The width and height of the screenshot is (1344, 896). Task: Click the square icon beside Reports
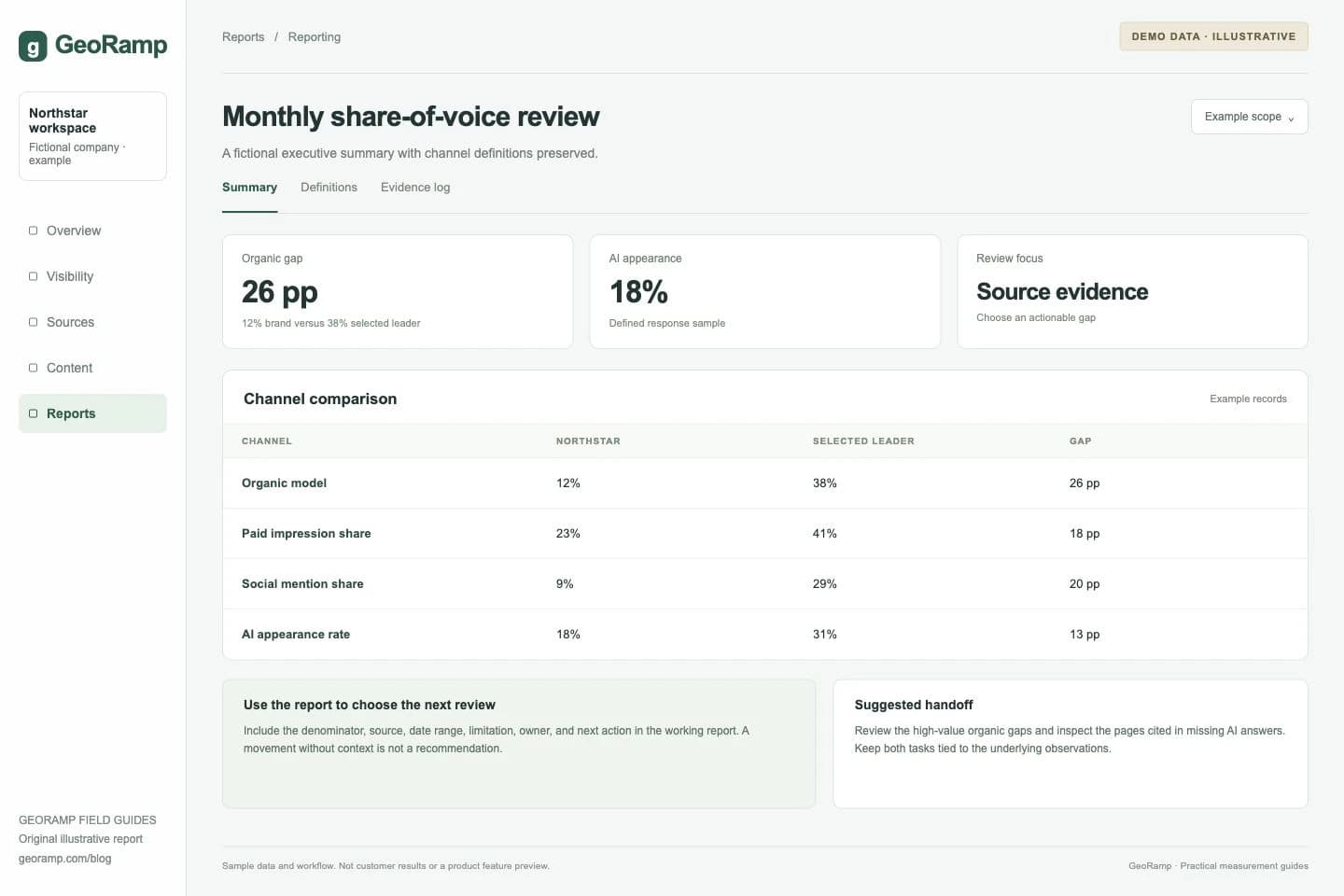(34, 413)
